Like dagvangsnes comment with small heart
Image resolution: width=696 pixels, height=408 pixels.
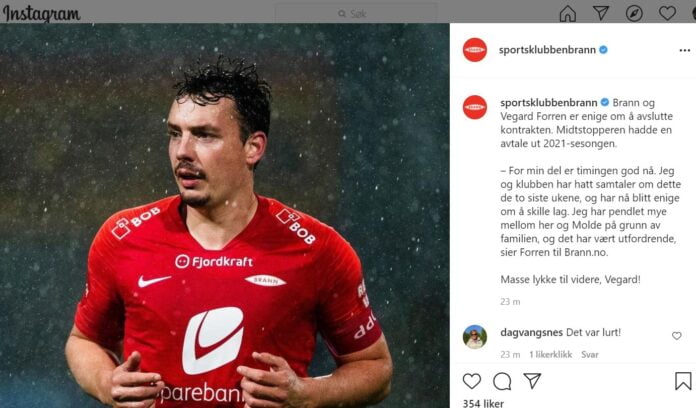pyautogui.click(x=676, y=336)
